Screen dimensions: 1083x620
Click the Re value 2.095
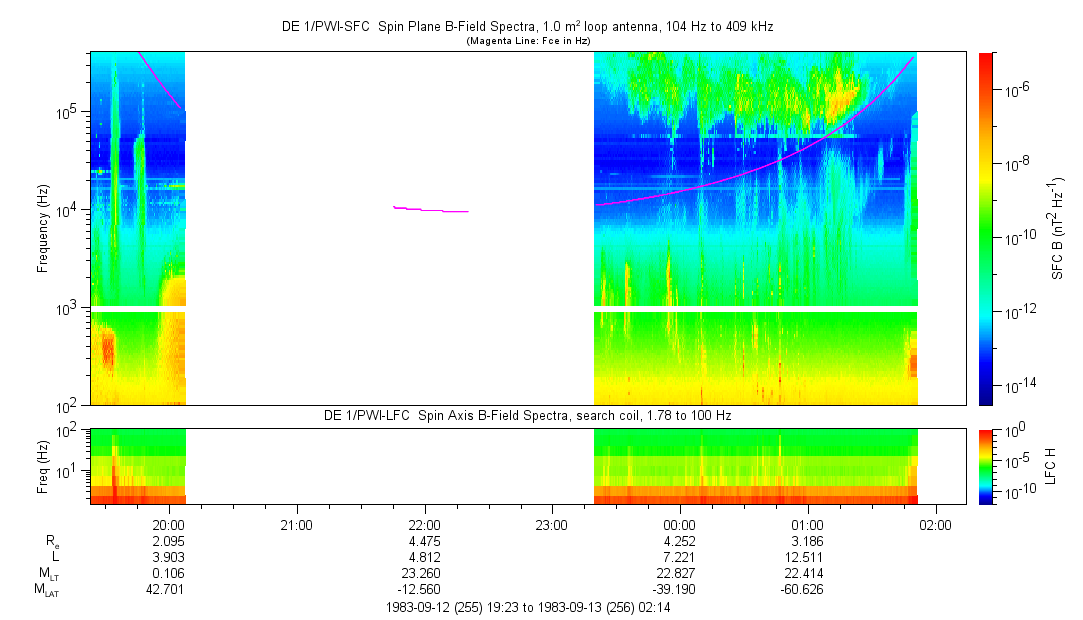point(169,540)
